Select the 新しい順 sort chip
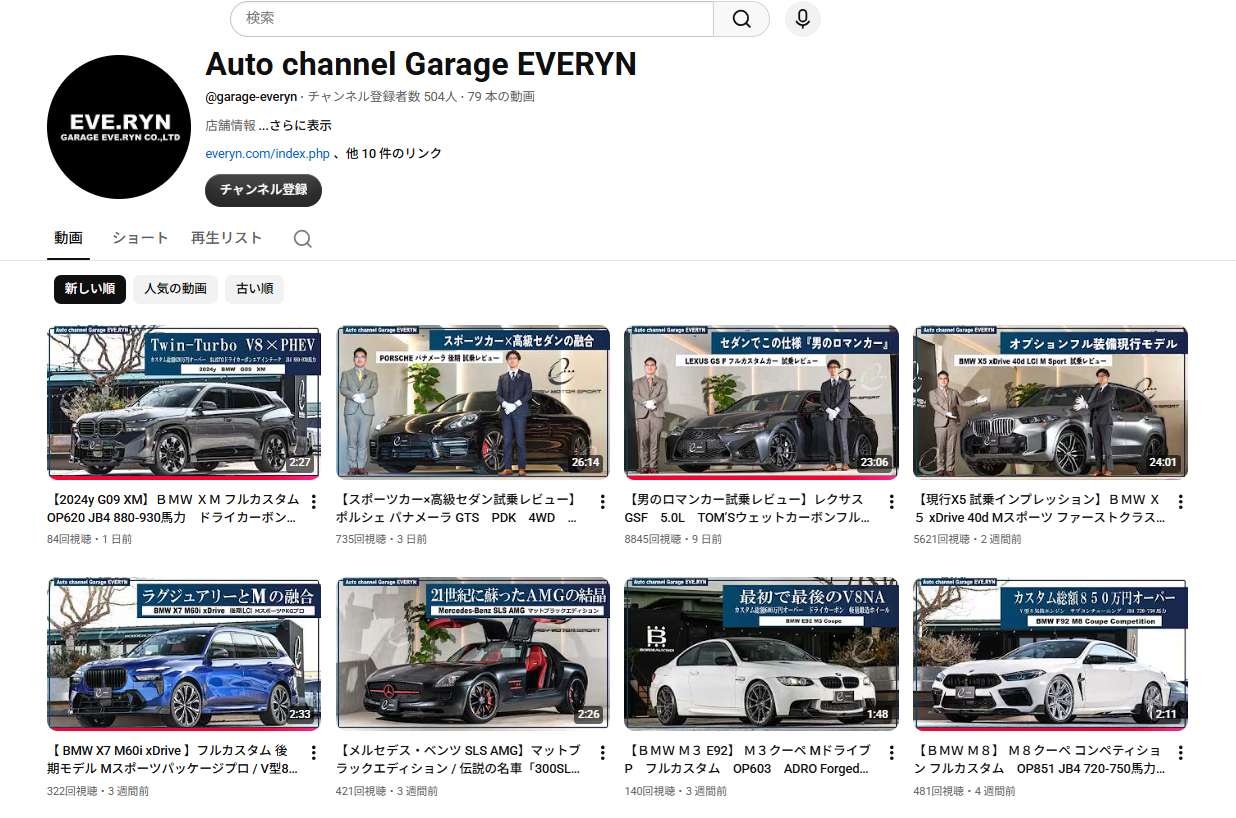The width and height of the screenshot is (1236, 818). click(x=90, y=289)
